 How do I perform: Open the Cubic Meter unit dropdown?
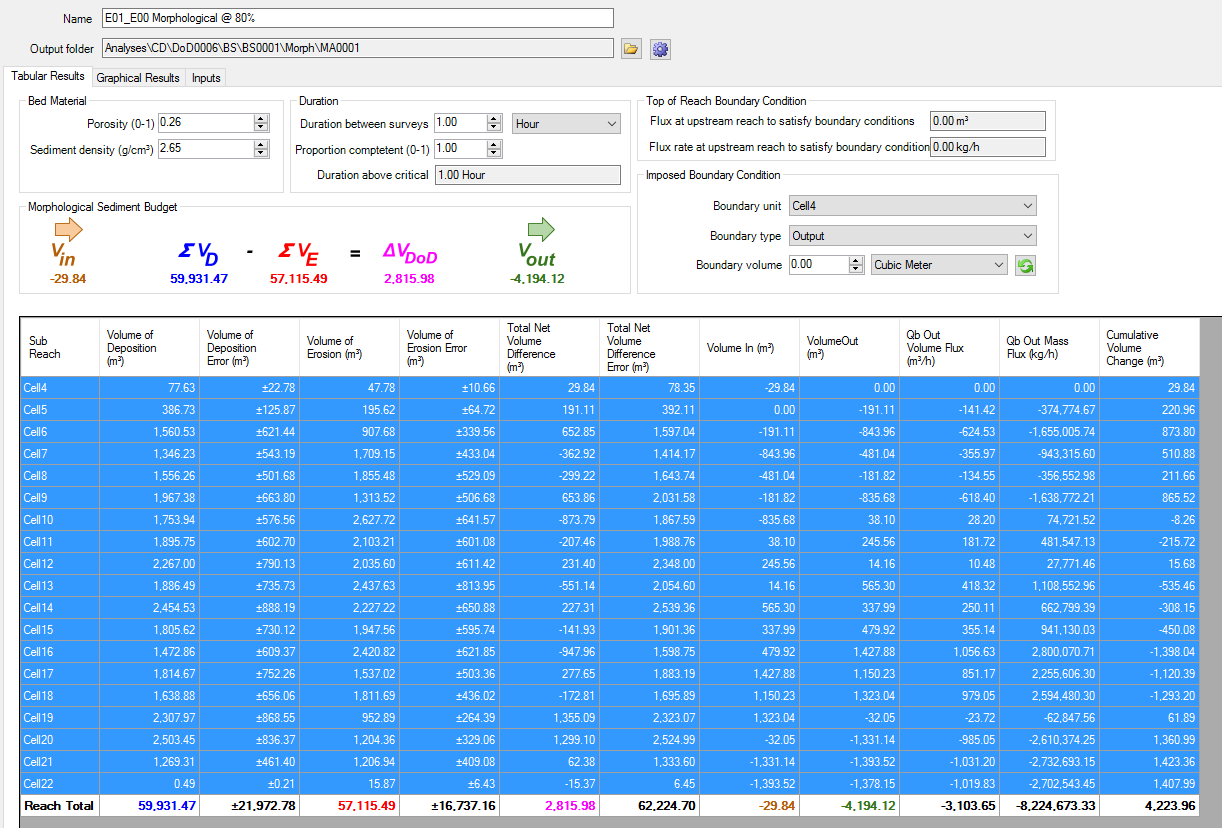click(x=939, y=265)
